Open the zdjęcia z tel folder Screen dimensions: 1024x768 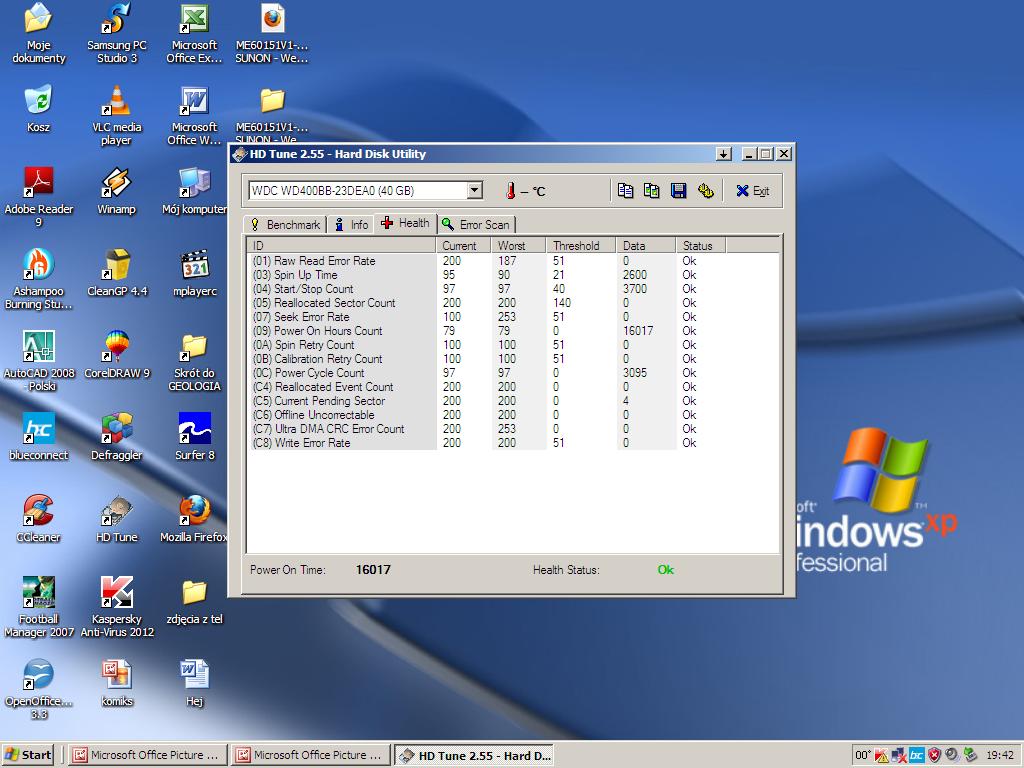coord(194,600)
